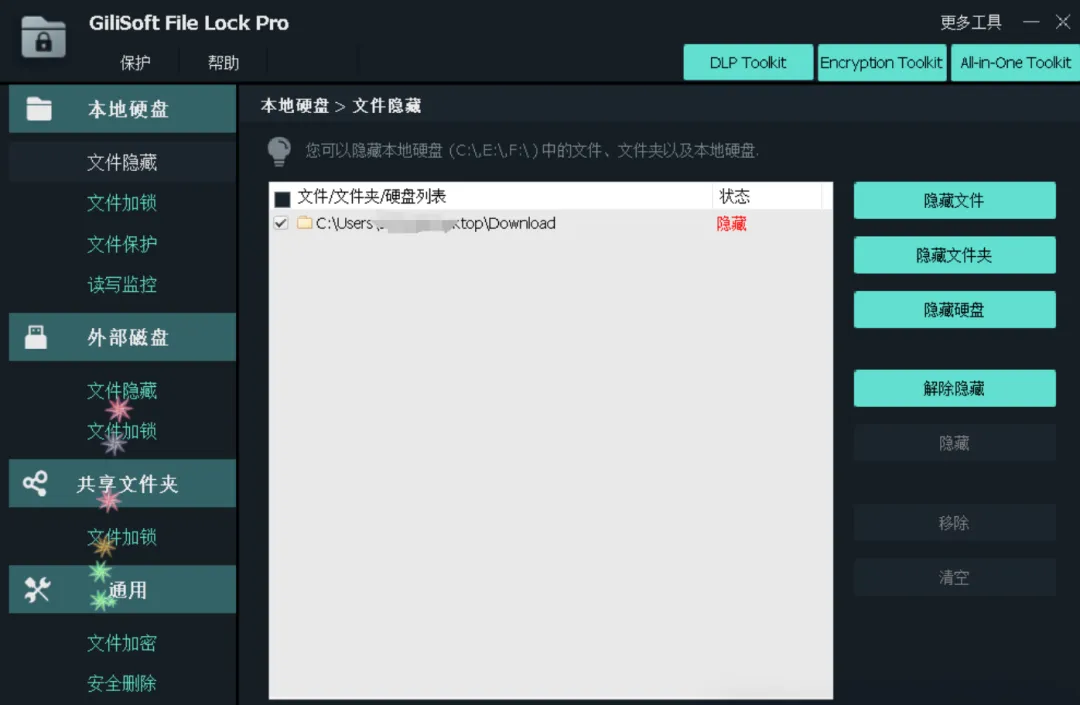Select the C:\Users ...top\Download path text

(x=435, y=223)
